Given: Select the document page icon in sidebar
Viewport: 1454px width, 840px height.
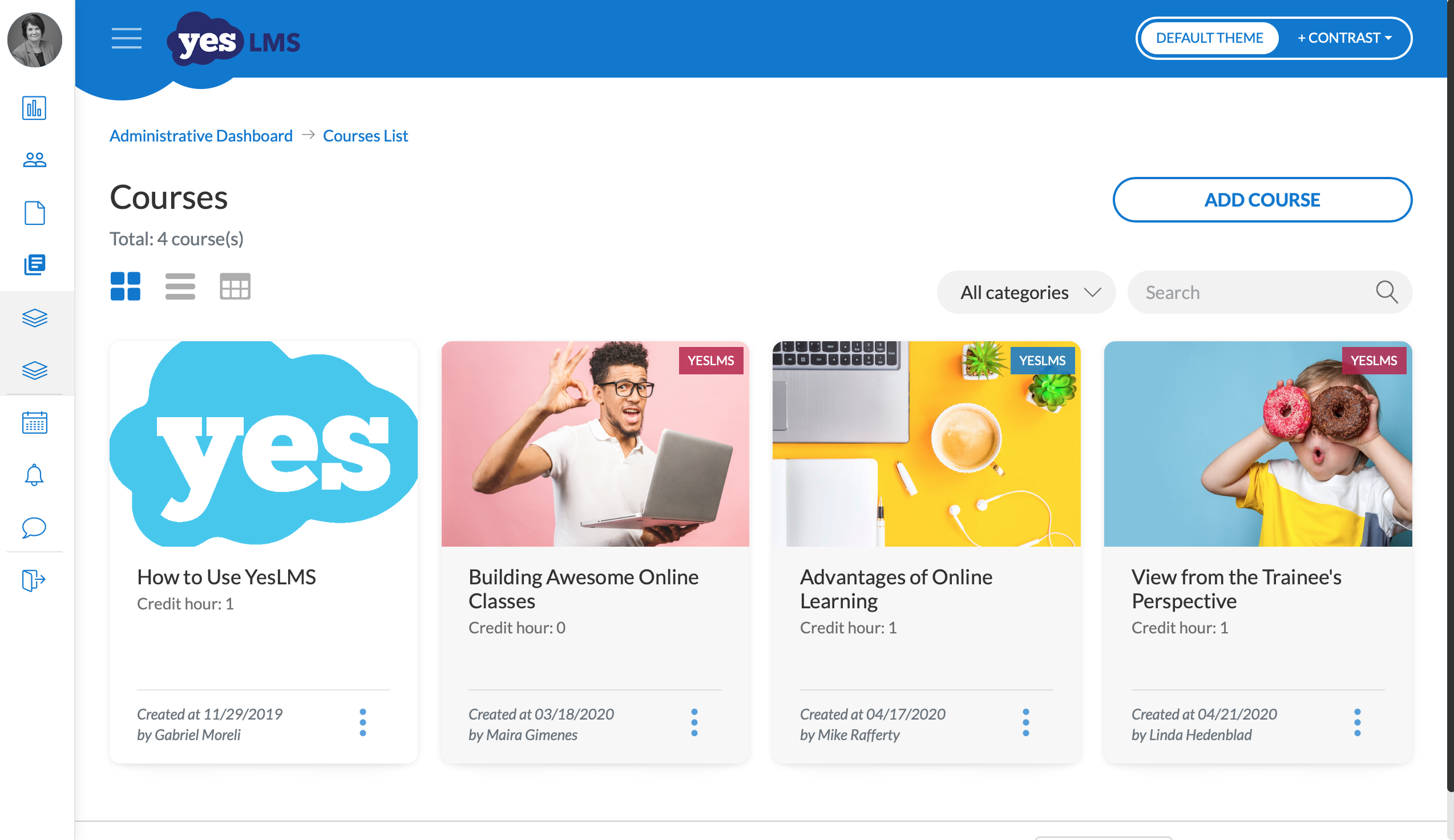Looking at the screenshot, I should click(x=35, y=212).
